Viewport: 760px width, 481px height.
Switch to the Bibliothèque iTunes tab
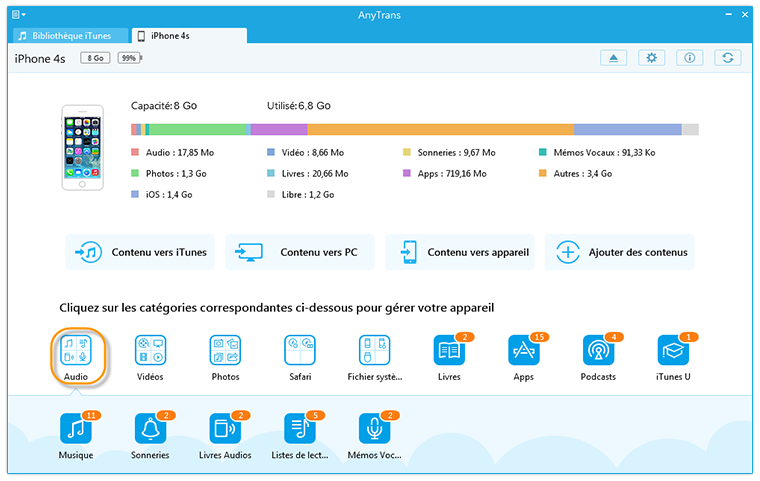coord(71,36)
